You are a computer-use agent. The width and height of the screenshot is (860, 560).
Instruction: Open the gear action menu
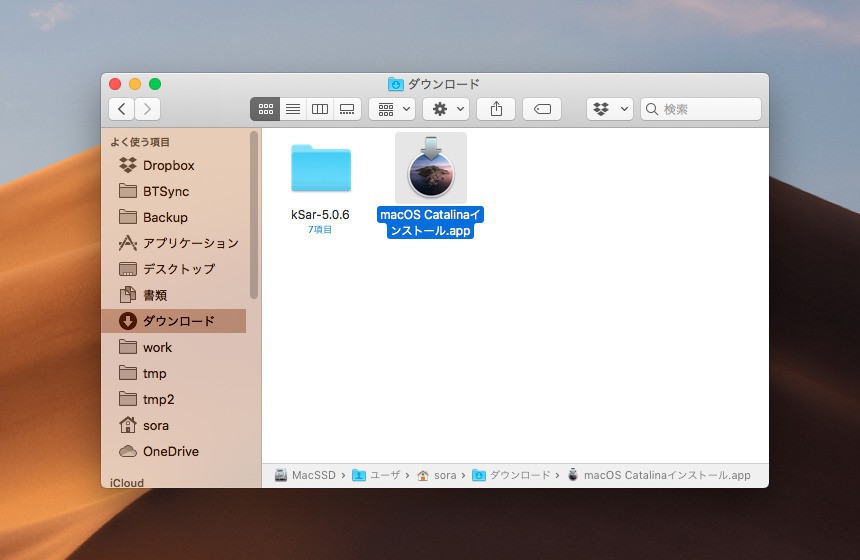(446, 109)
